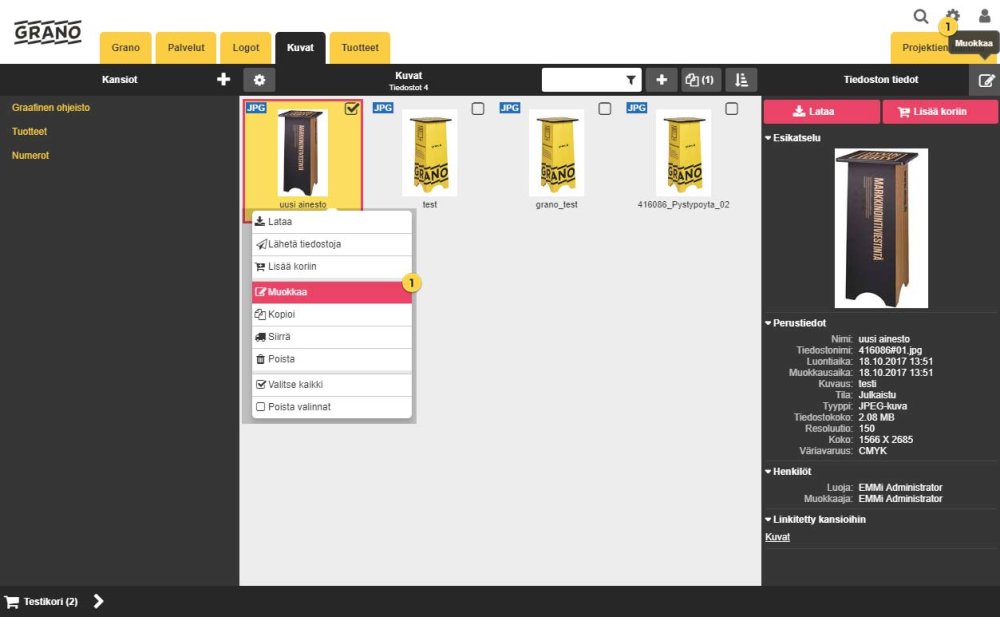This screenshot has height=617, width=1000.
Task: Open the sort order button
Action: tap(741, 80)
